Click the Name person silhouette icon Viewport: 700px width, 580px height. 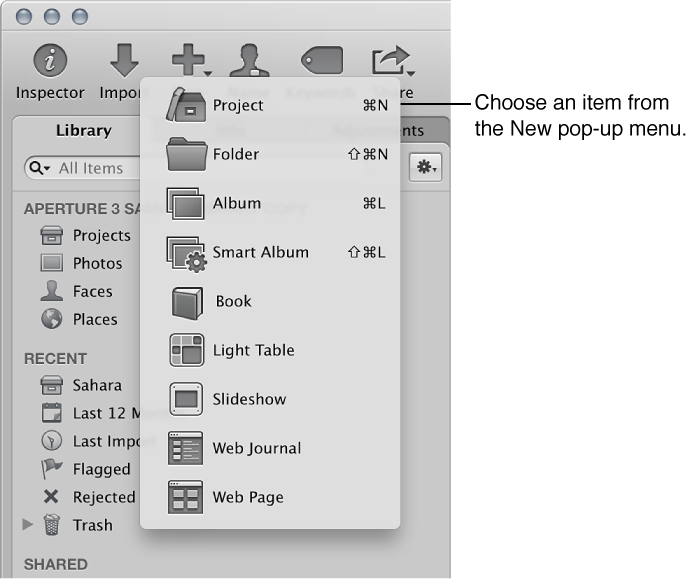[x=250, y=60]
